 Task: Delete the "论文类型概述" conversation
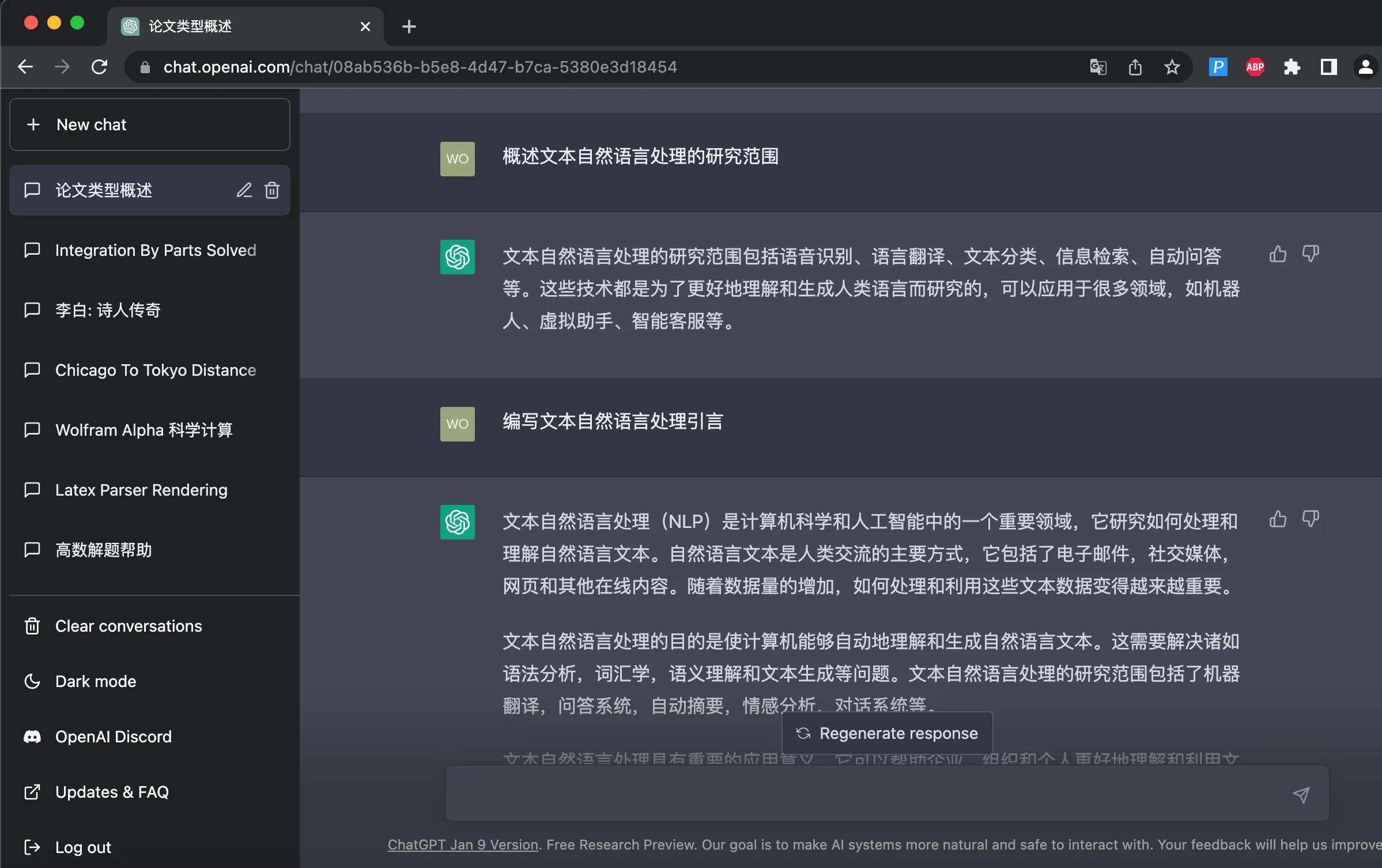point(271,190)
